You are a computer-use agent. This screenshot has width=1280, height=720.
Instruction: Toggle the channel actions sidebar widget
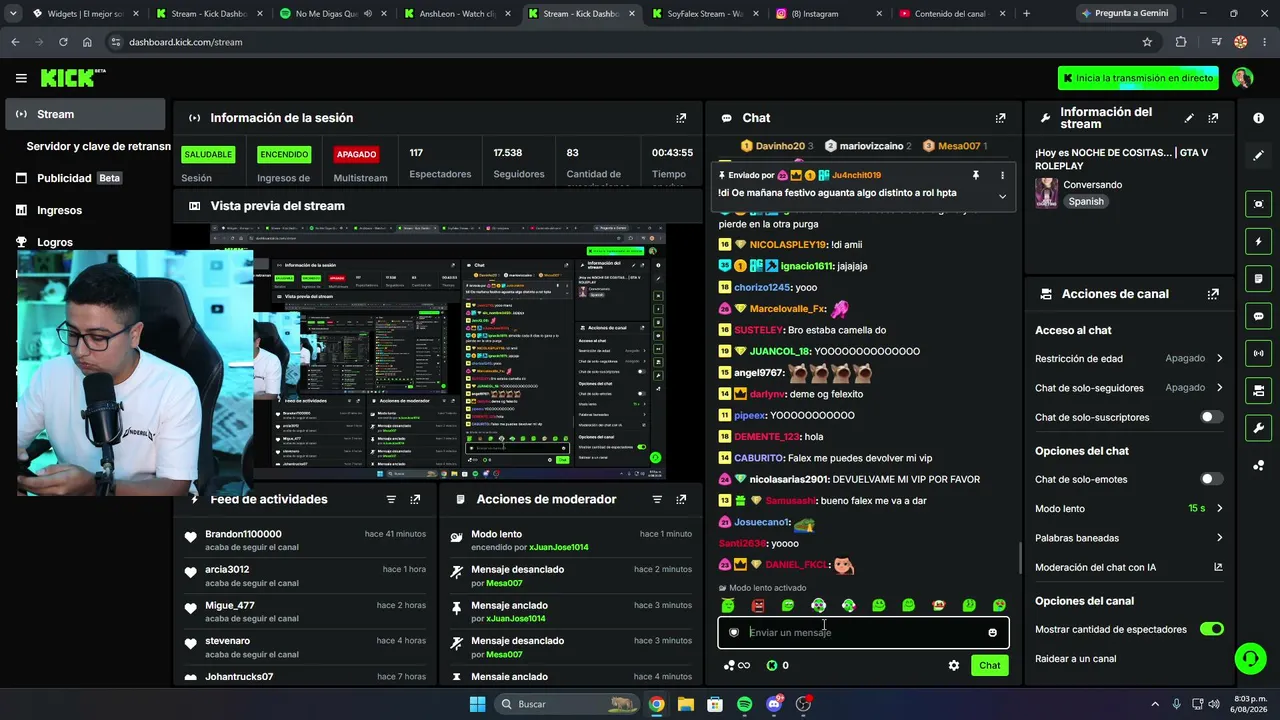(1258, 391)
